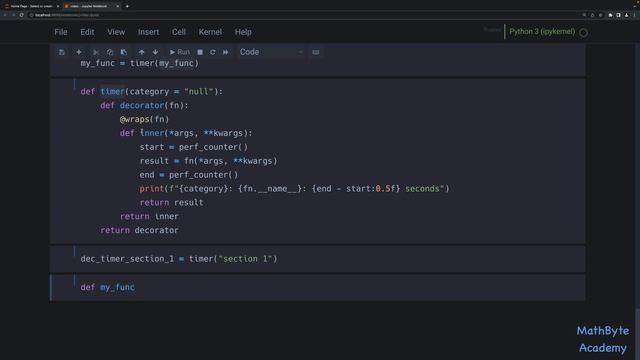Open the Edit menu
640x360 pixels.
(x=87, y=32)
